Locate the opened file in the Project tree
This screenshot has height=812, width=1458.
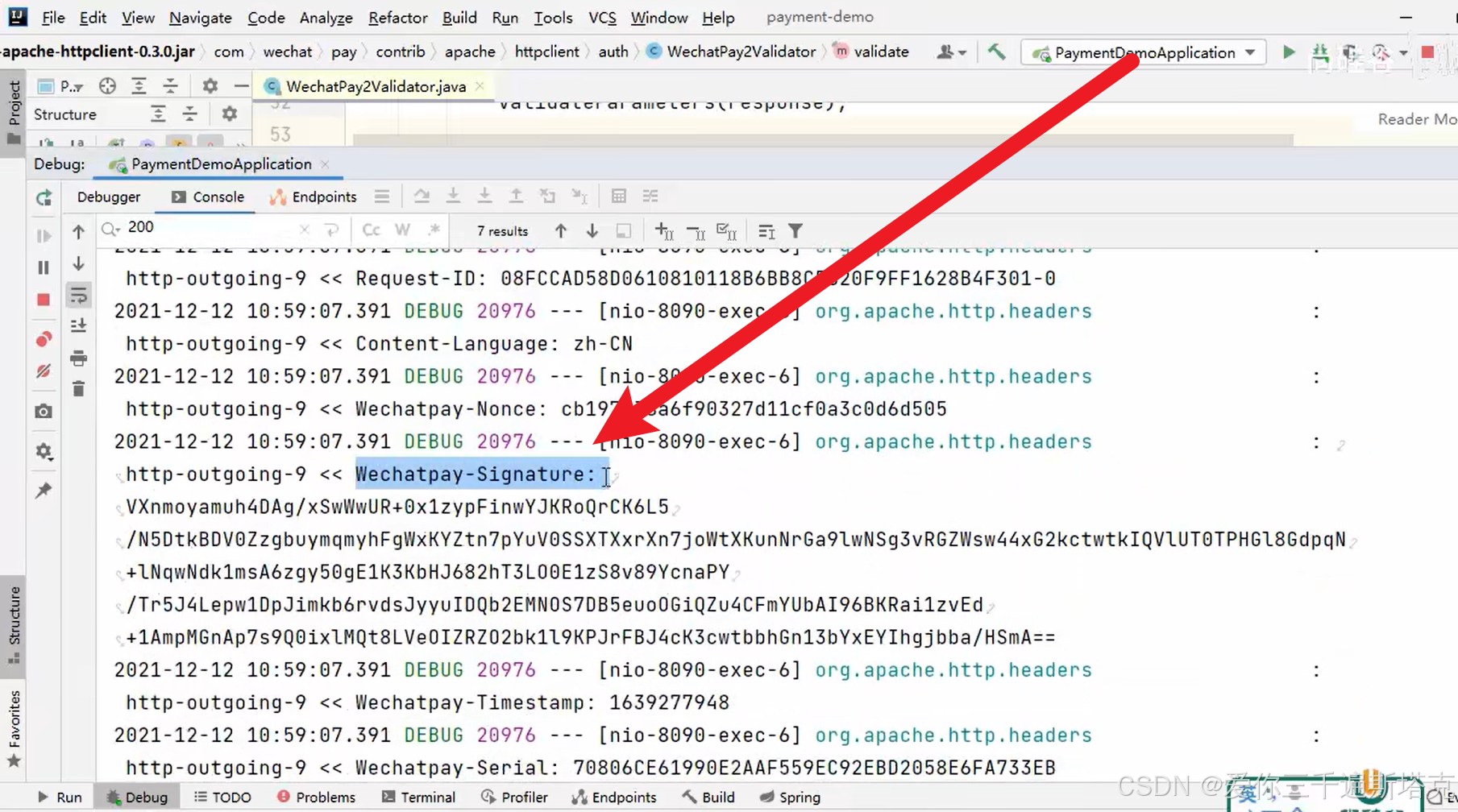click(107, 85)
